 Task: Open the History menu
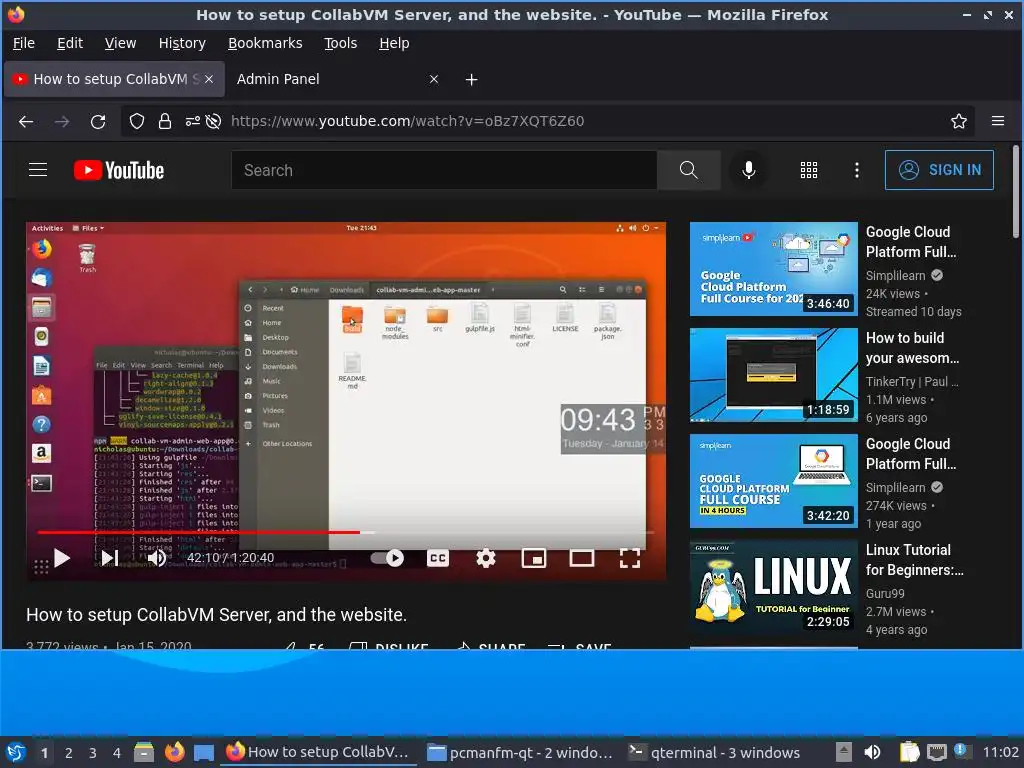[182, 43]
